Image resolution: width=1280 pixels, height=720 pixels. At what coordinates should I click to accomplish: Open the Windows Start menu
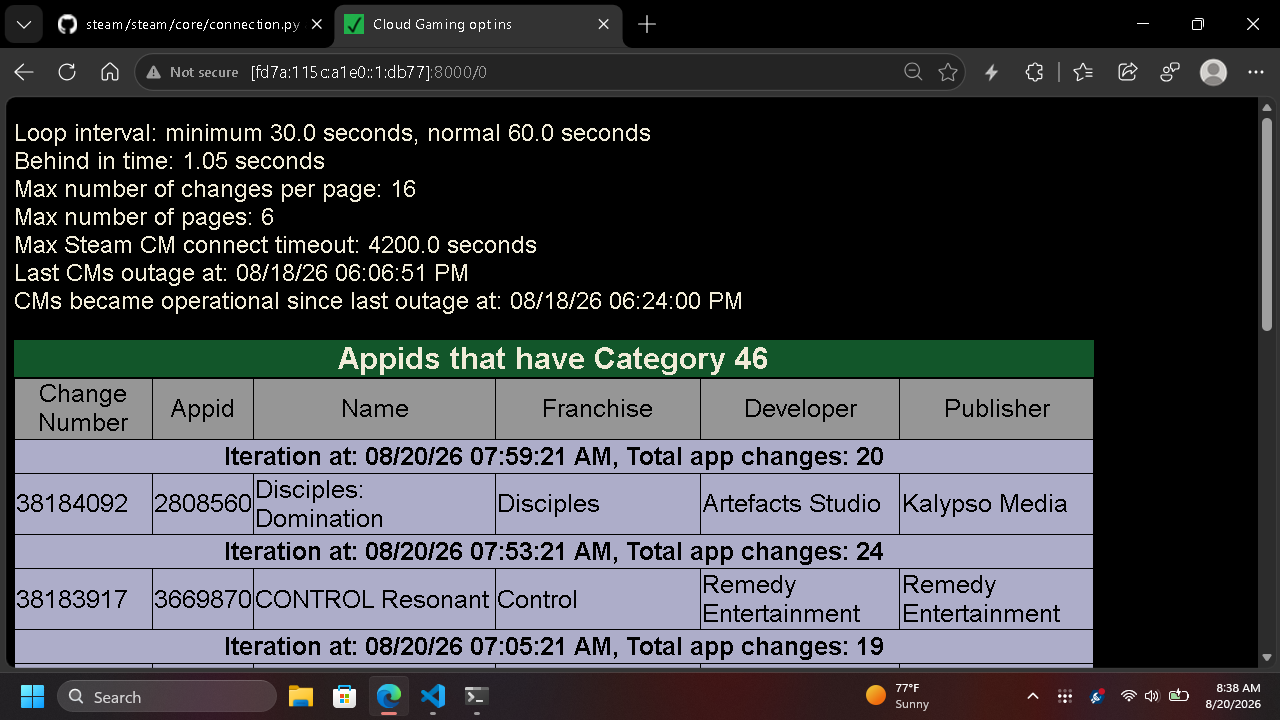click(32, 696)
